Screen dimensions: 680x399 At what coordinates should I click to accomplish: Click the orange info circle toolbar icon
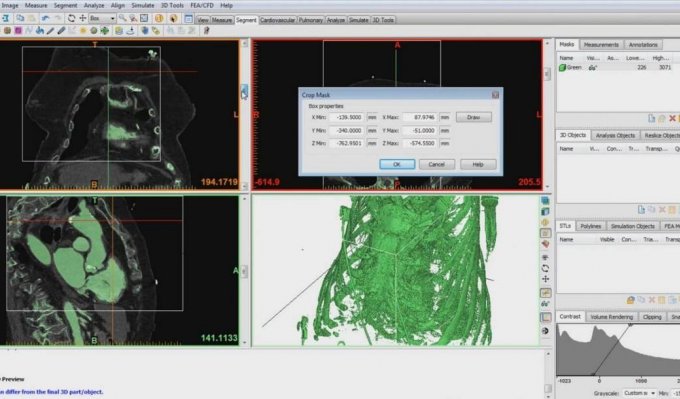click(159, 18)
